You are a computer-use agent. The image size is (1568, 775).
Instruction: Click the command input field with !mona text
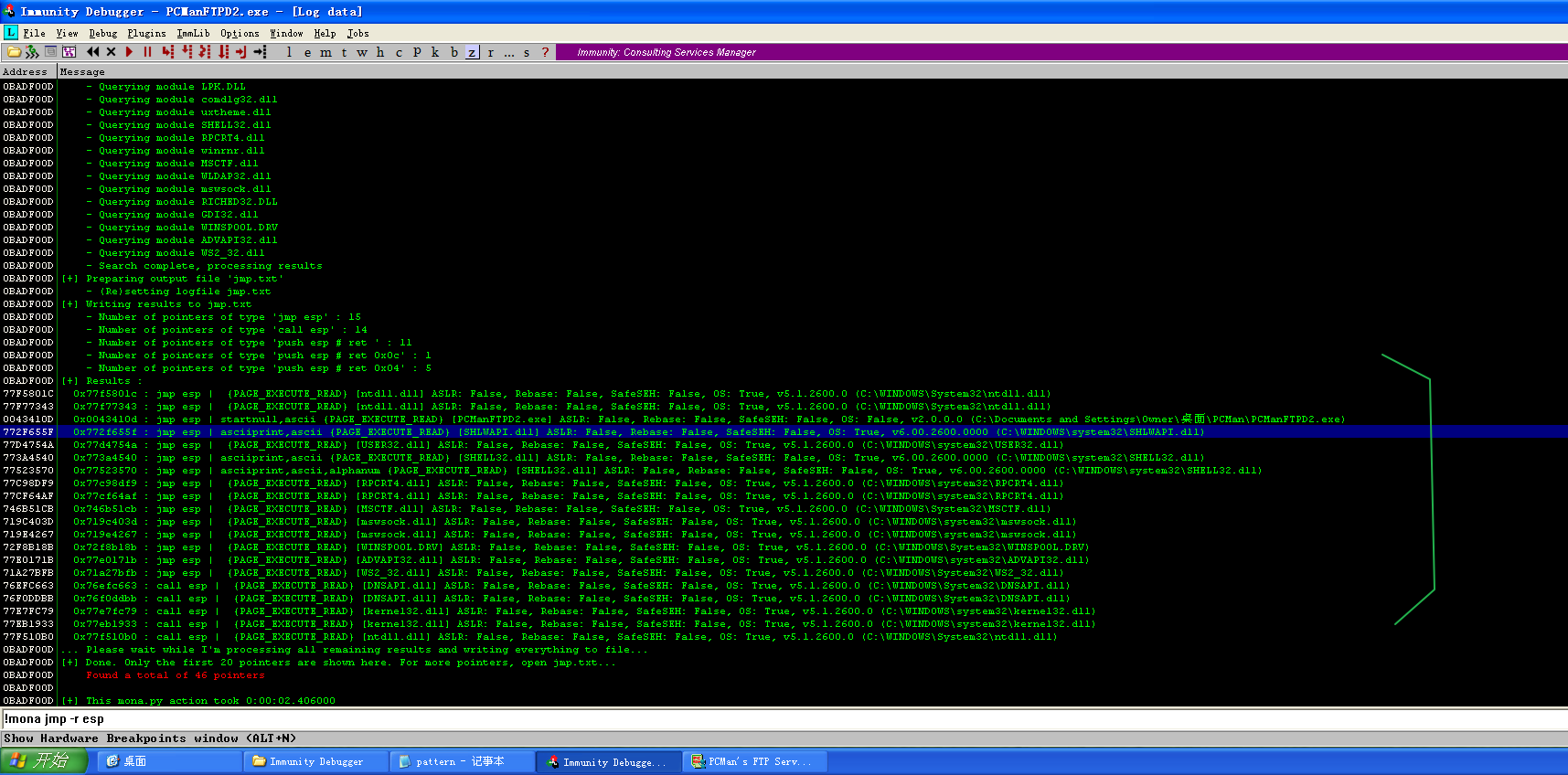tap(784, 719)
